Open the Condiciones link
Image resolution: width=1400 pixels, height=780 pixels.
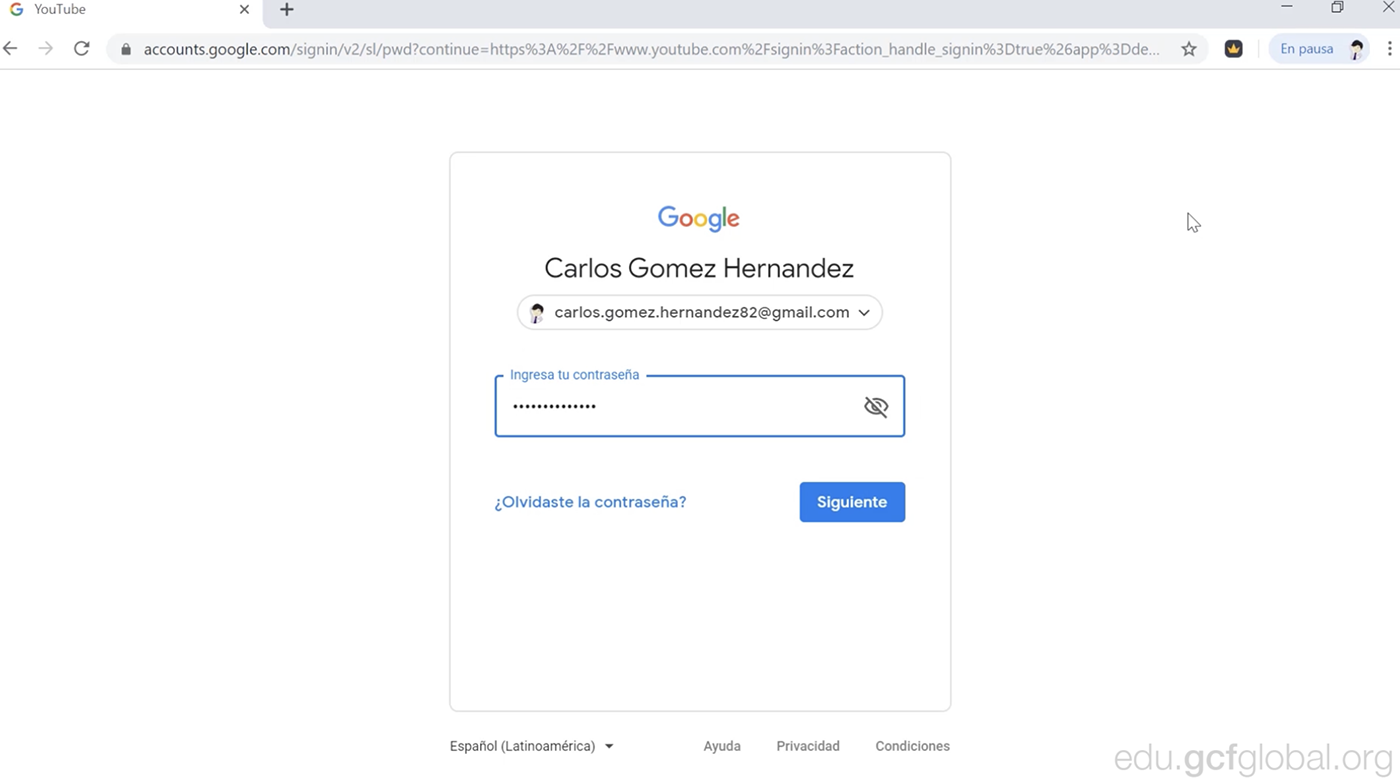(912, 746)
